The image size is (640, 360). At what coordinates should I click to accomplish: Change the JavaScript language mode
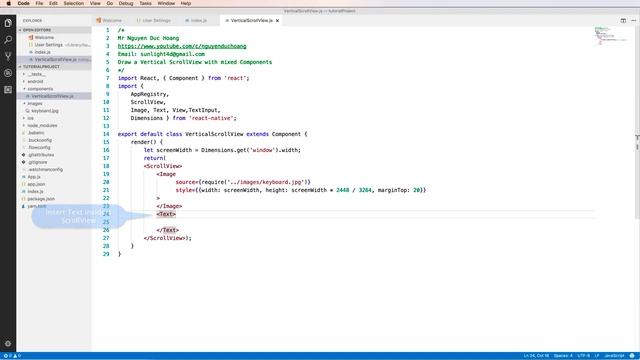[x=614, y=356]
